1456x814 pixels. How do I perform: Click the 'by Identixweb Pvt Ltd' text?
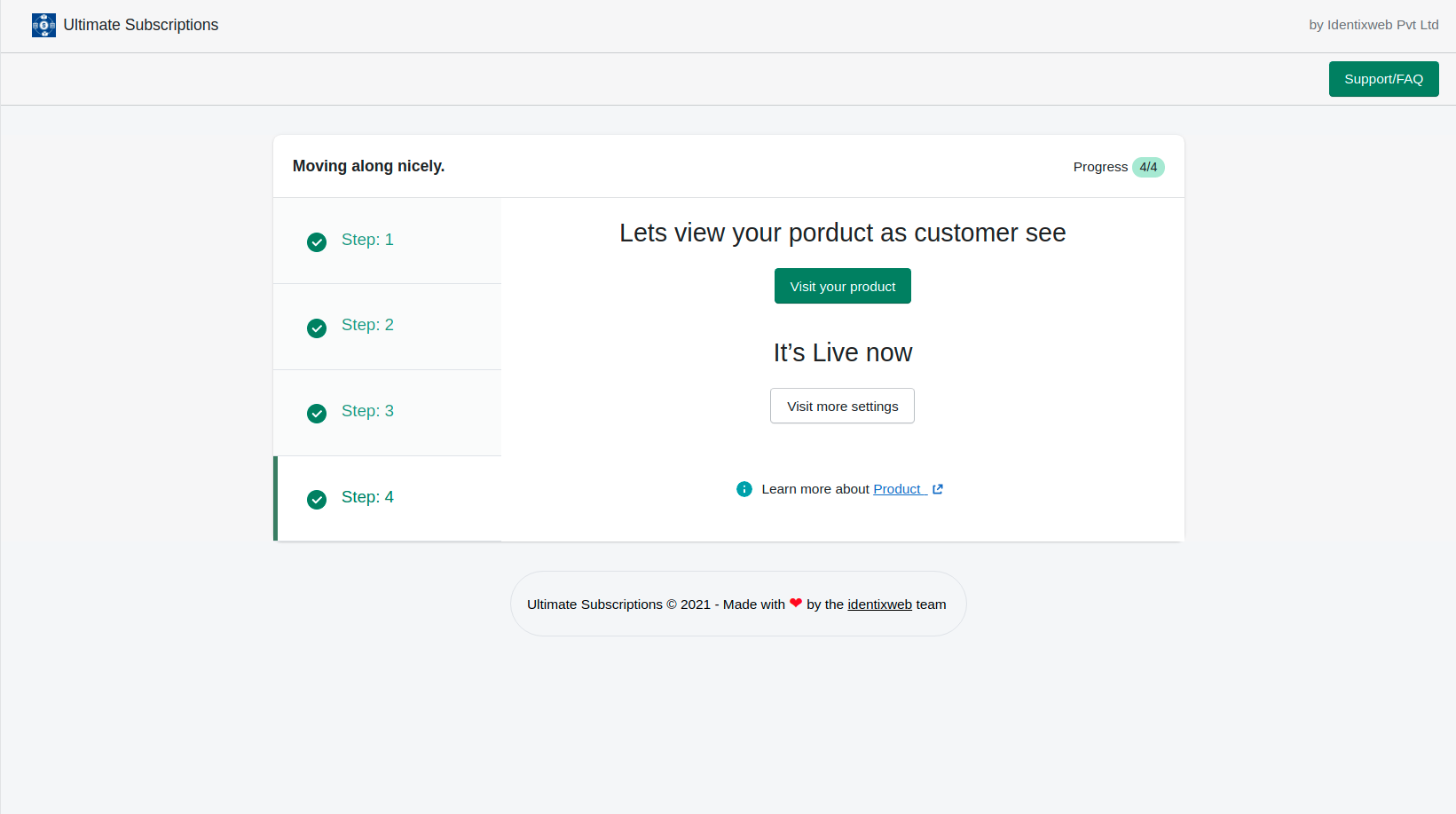point(1373,25)
